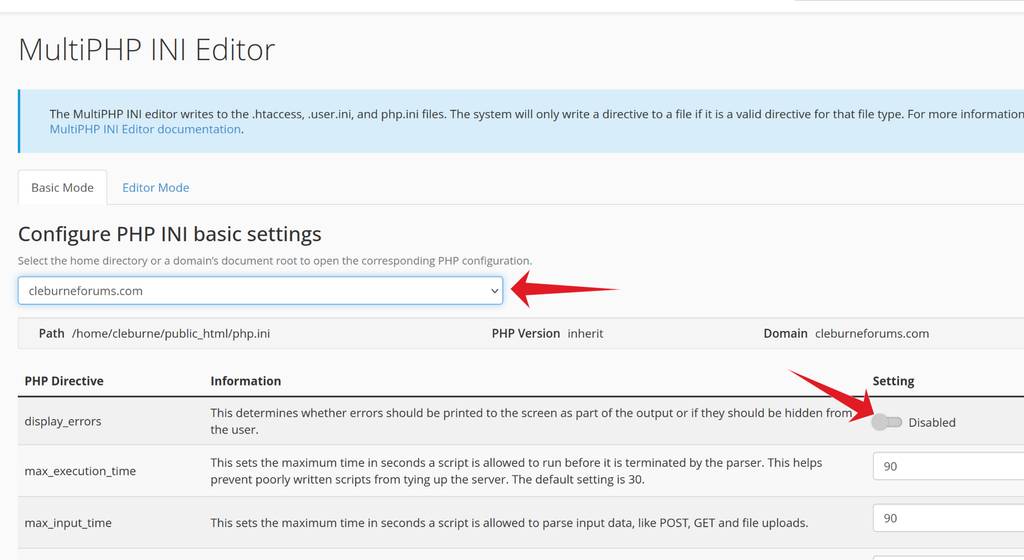The image size is (1024, 560).
Task: Open the MultiPHP INI Editor documentation link
Action: click(145, 129)
